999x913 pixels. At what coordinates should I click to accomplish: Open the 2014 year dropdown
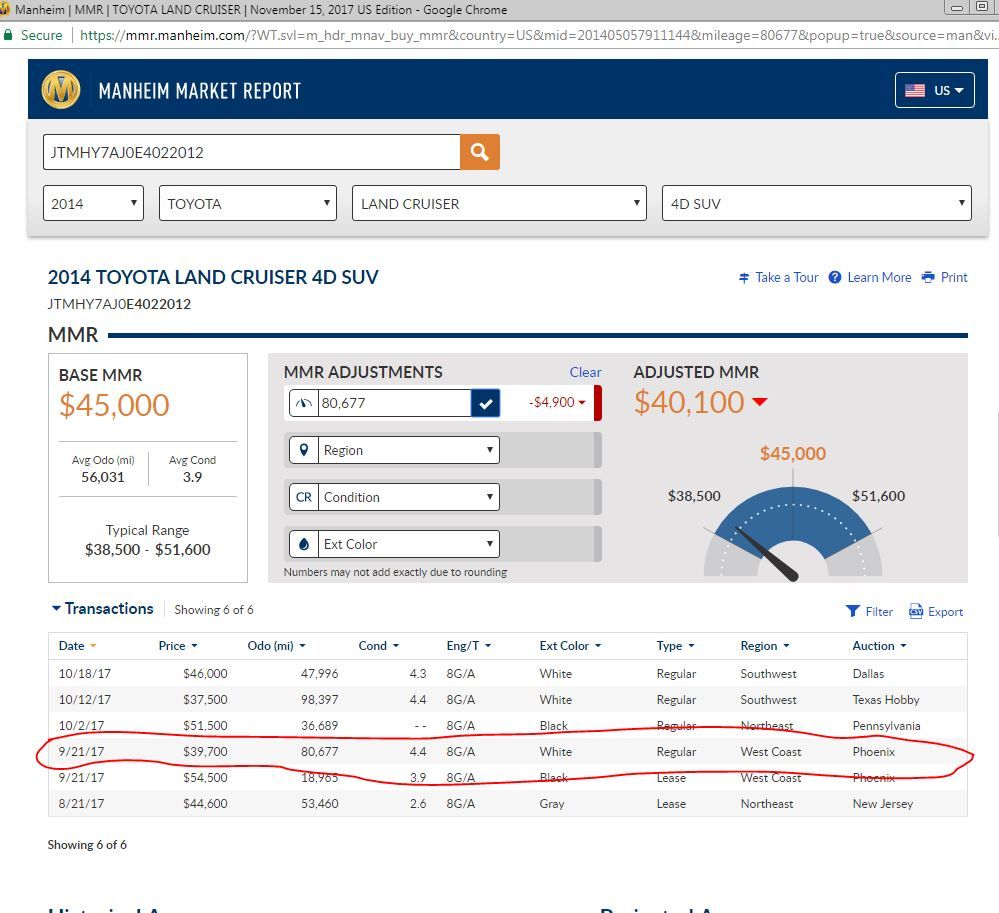[x=94, y=203]
